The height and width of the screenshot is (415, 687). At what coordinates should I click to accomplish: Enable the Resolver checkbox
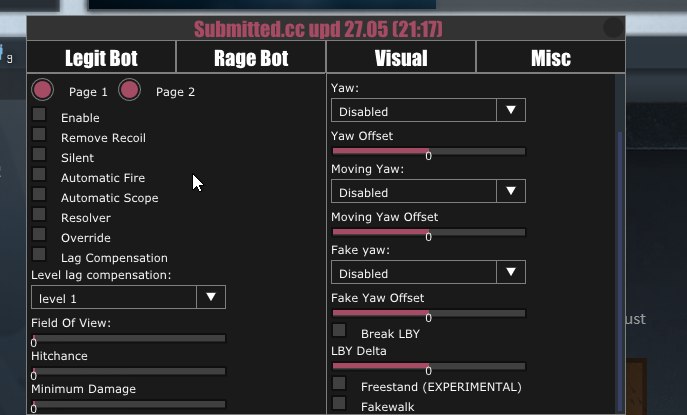point(39,214)
